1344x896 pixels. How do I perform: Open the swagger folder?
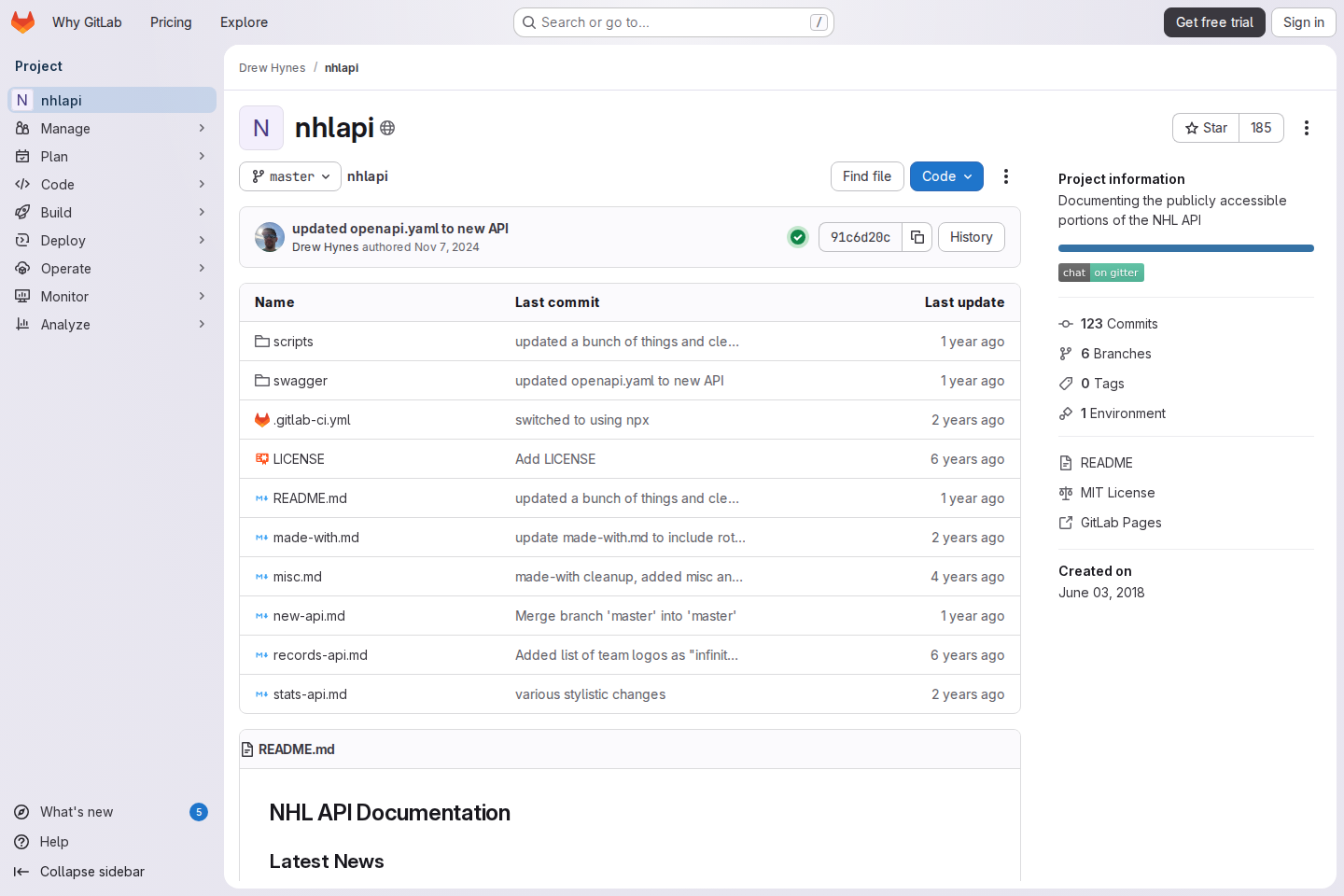[301, 381]
